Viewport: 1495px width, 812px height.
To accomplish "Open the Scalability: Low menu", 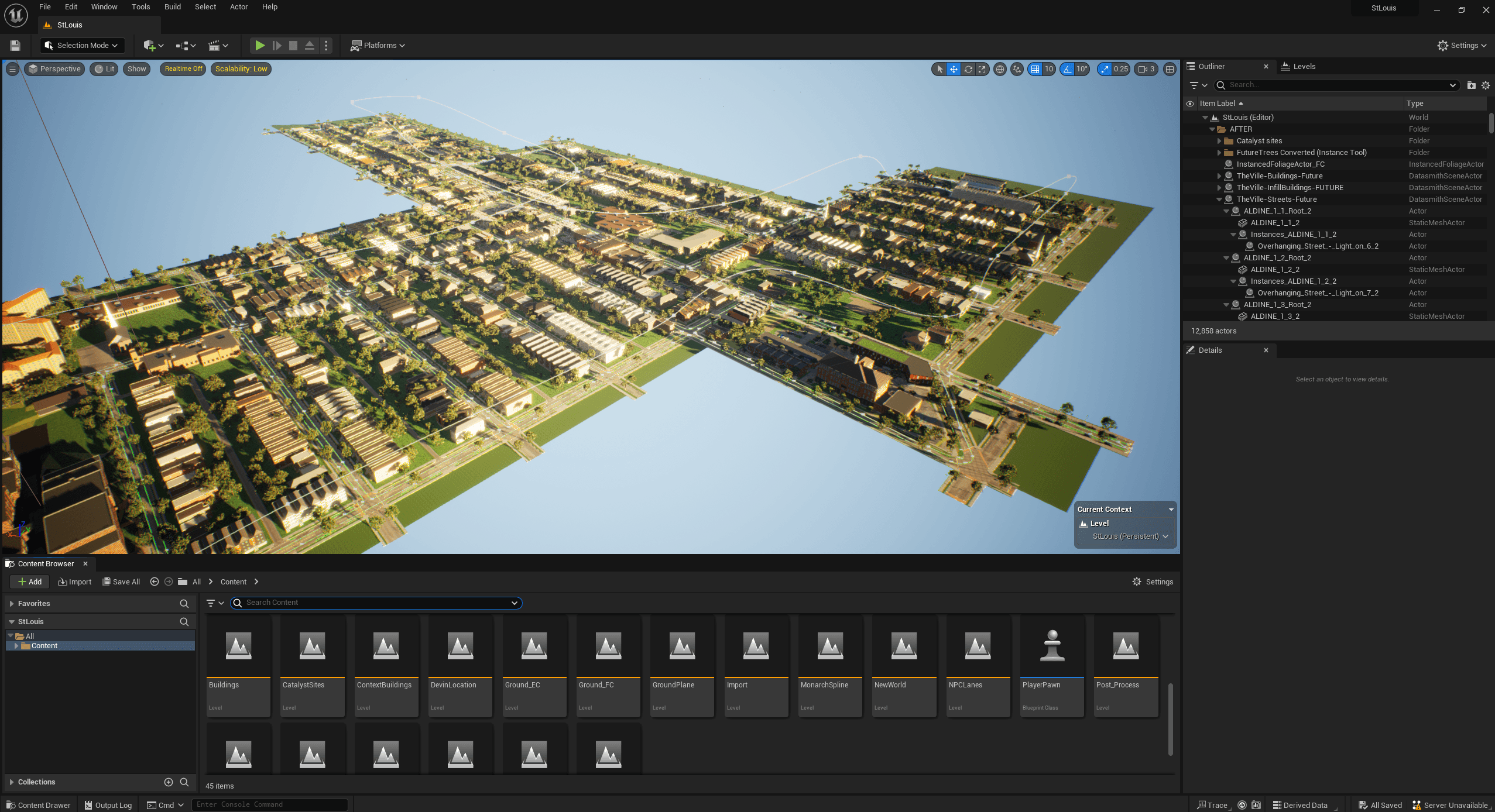I will 241,69.
